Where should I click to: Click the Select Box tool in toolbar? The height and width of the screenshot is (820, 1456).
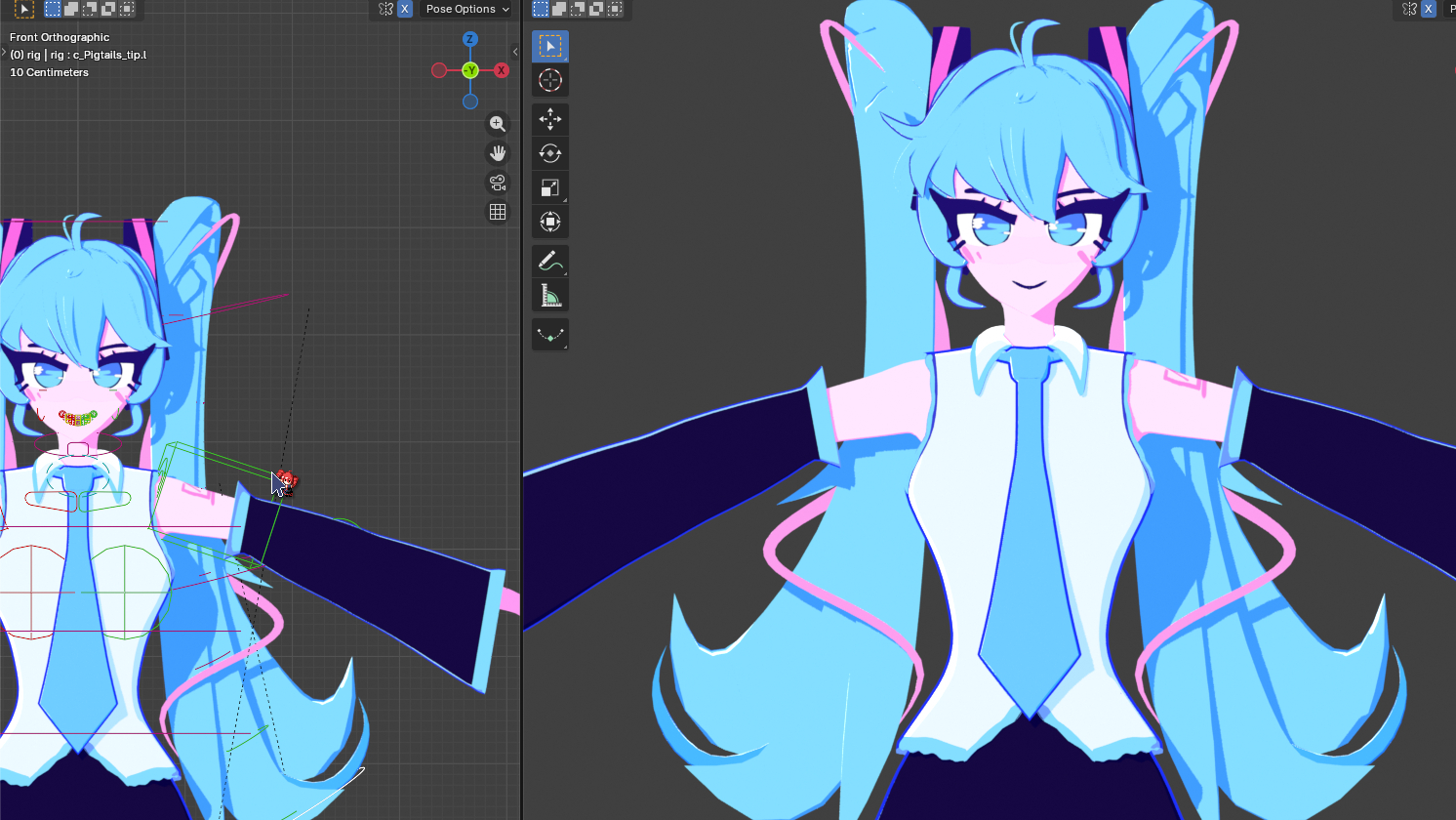(550, 46)
